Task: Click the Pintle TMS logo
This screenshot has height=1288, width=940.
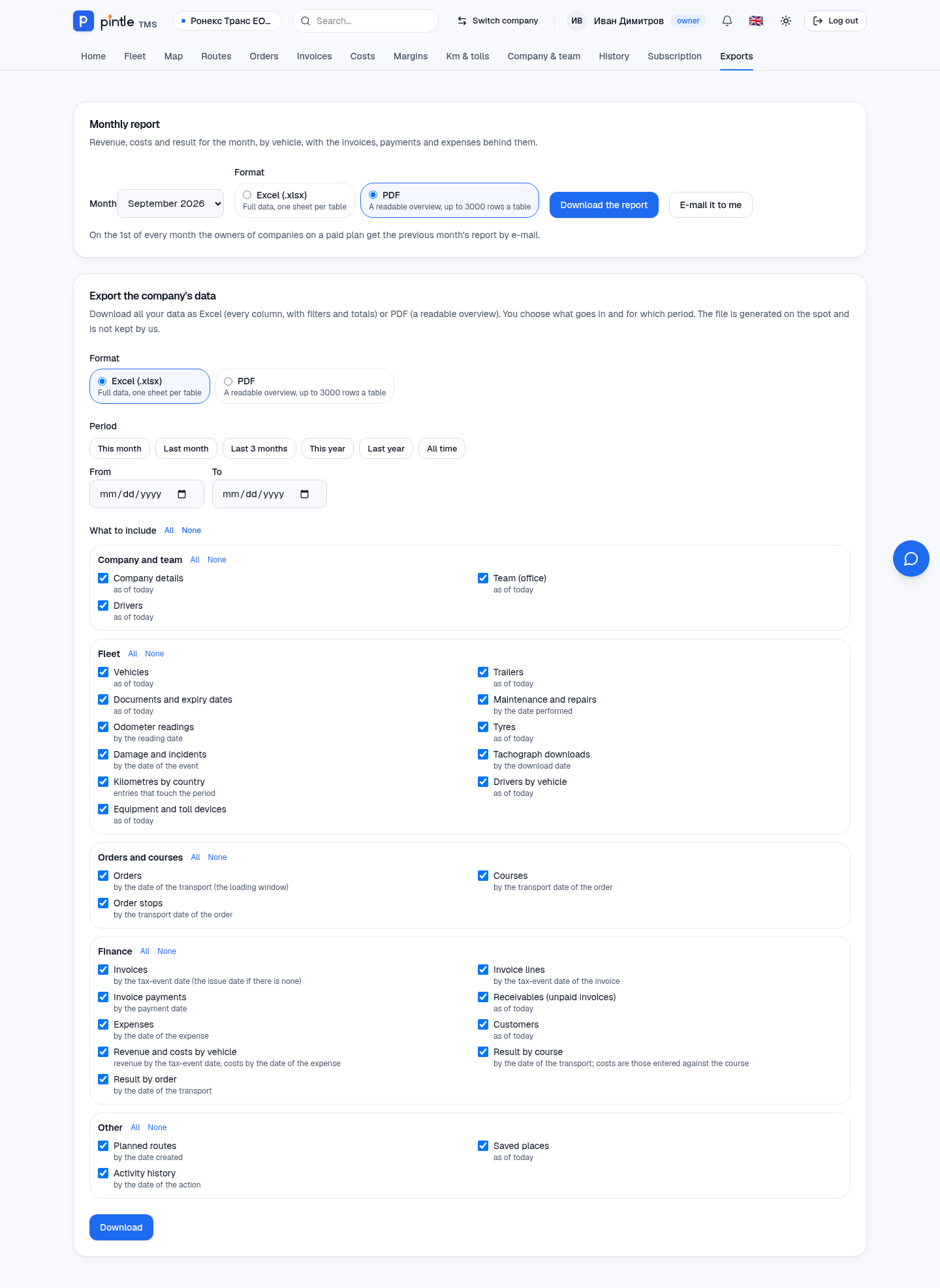Action: (115, 21)
